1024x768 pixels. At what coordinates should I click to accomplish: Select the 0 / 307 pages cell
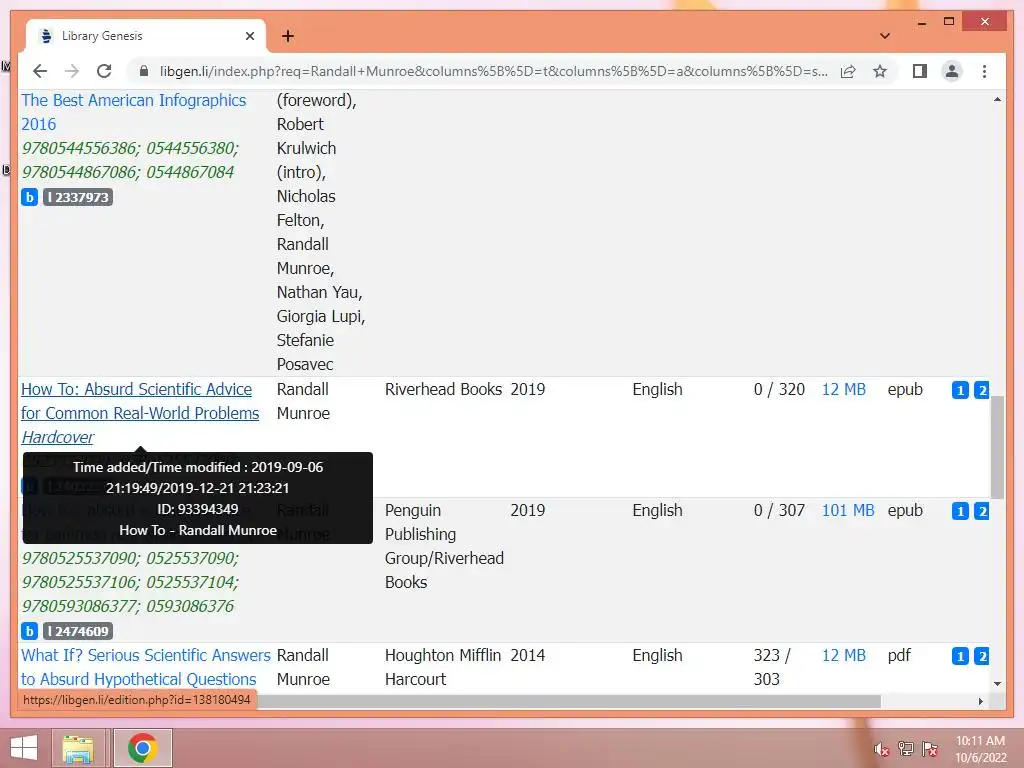(779, 510)
